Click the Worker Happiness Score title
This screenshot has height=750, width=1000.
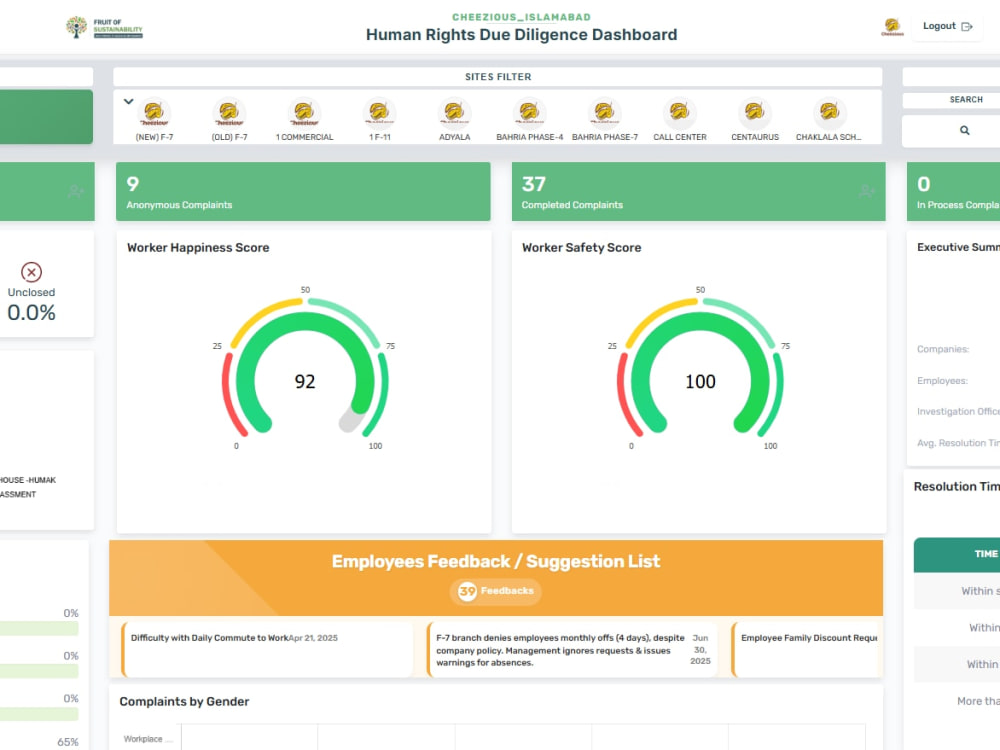tap(198, 247)
